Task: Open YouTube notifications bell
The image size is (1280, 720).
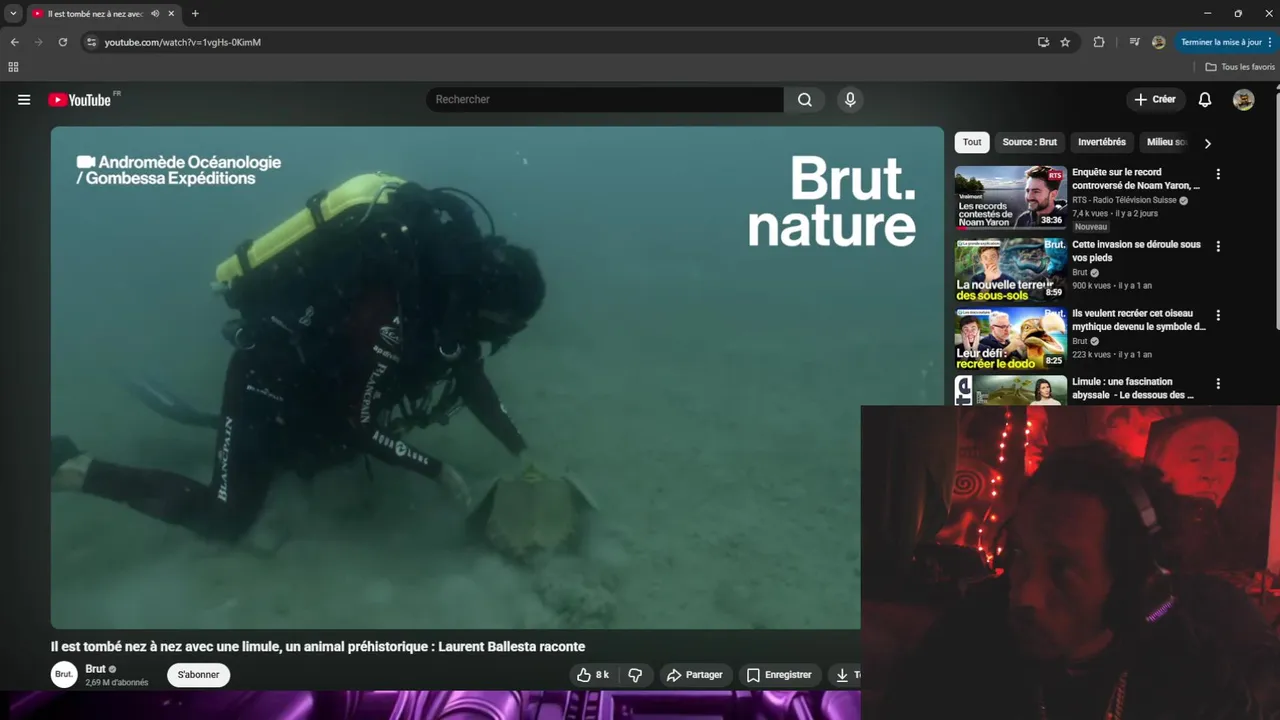Action: (x=1205, y=100)
